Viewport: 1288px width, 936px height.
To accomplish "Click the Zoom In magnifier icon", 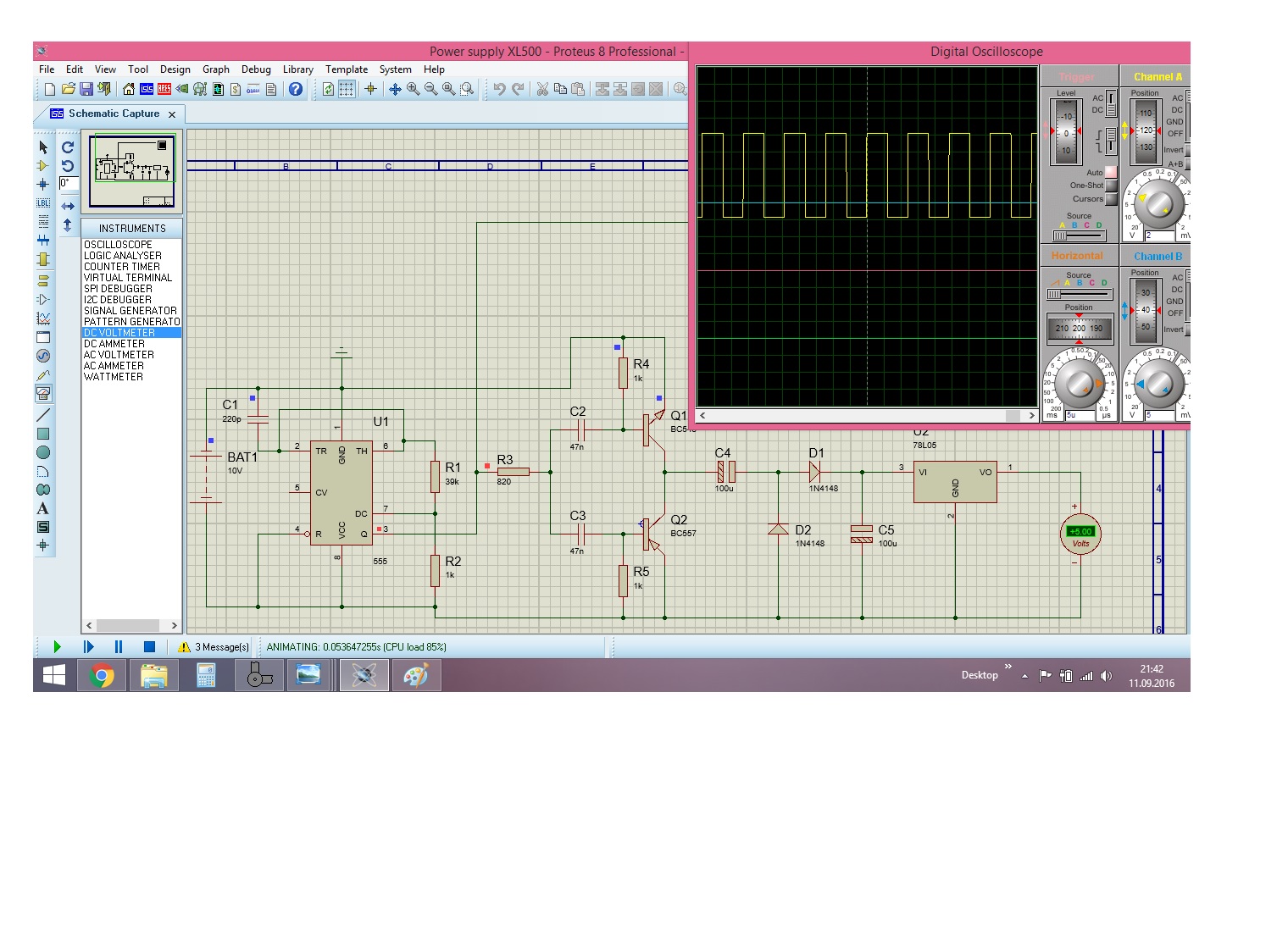I will (413, 89).
